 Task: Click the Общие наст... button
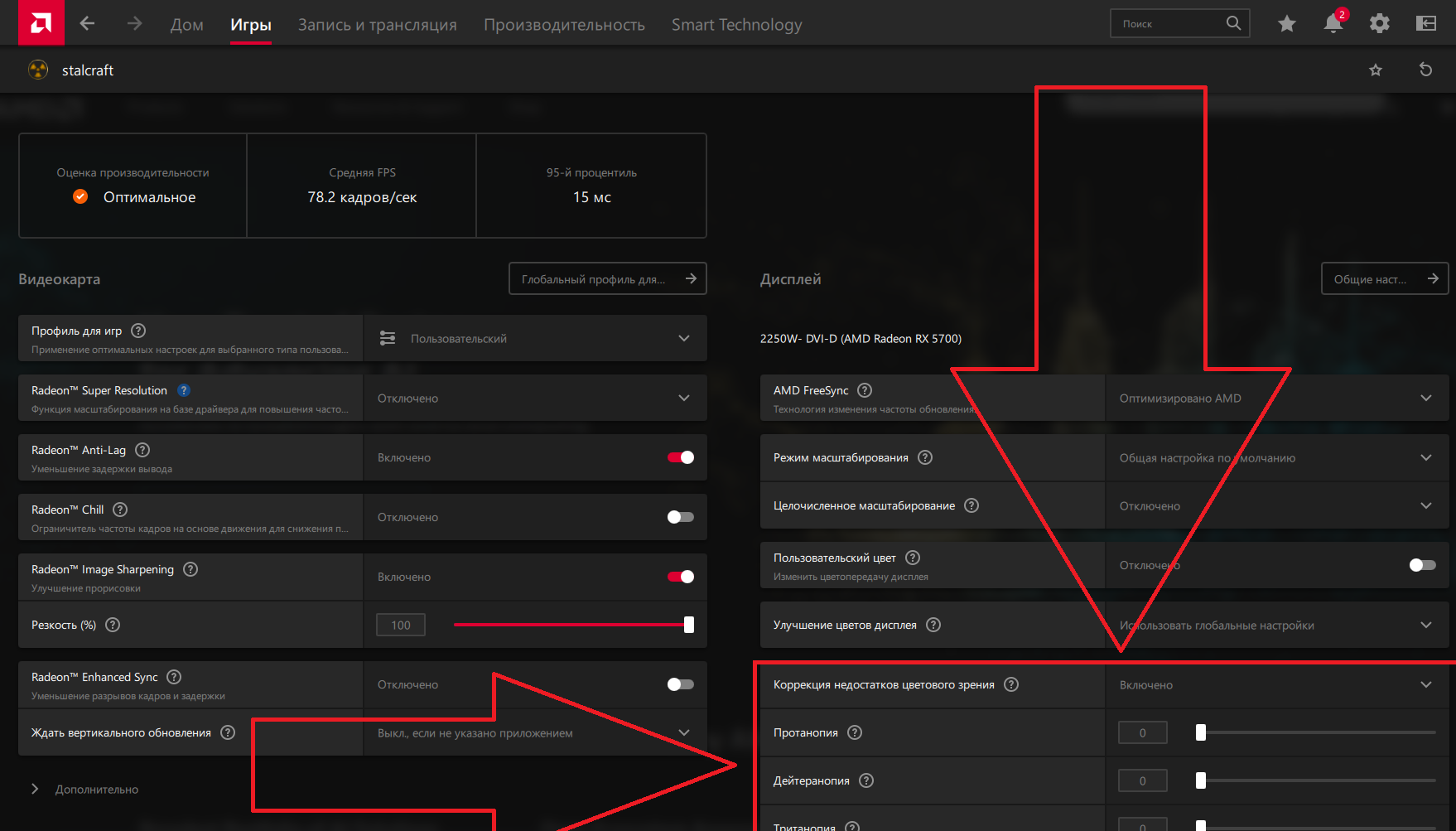point(1384,279)
